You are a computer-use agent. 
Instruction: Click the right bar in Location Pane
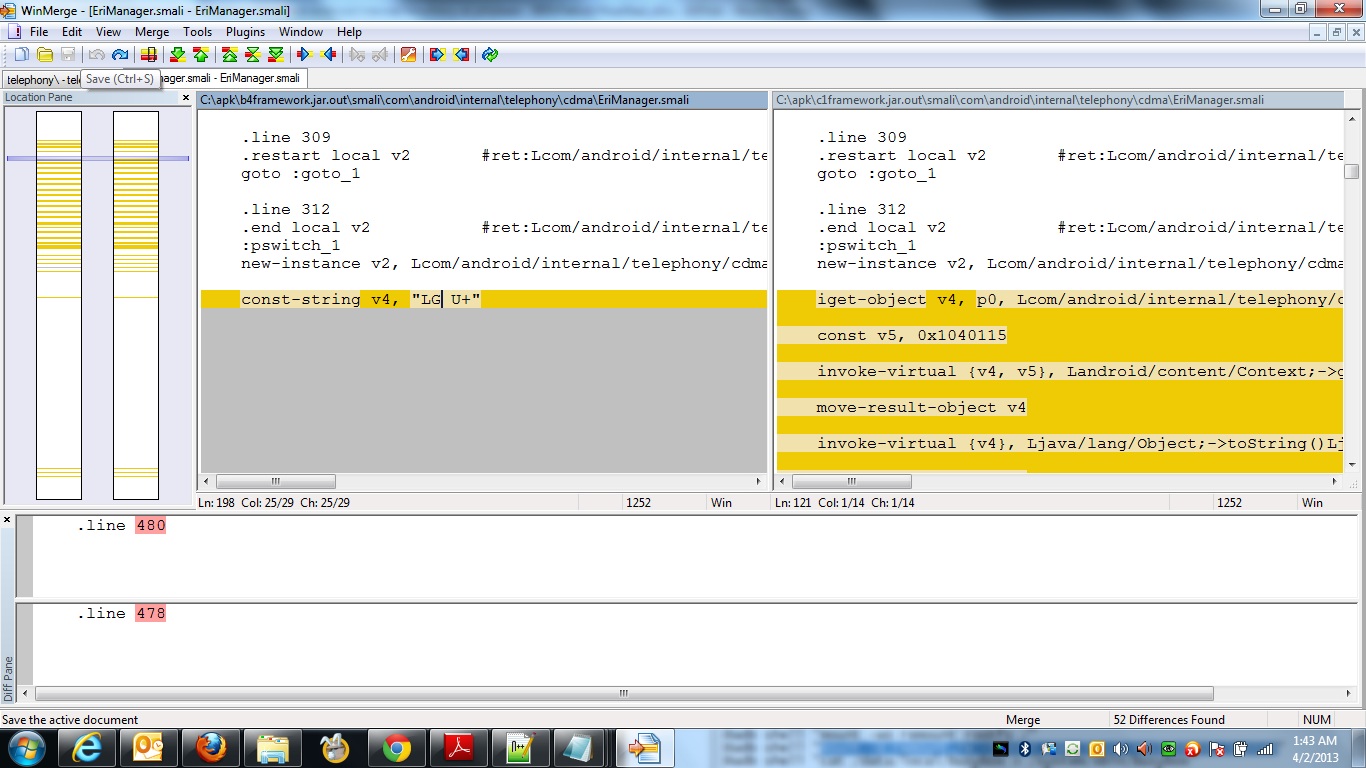(x=135, y=305)
